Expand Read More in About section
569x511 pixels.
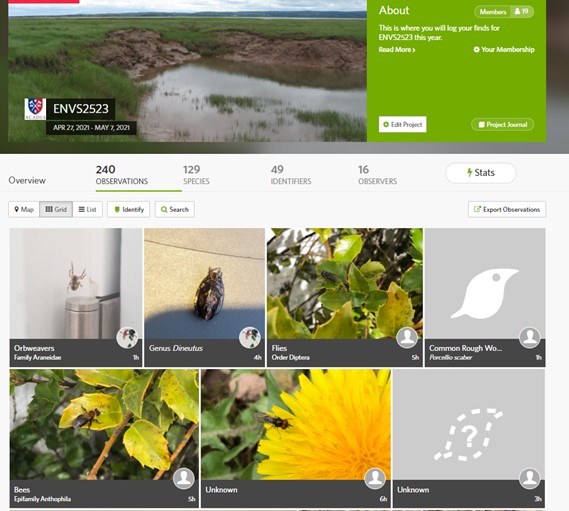point(397,49)
